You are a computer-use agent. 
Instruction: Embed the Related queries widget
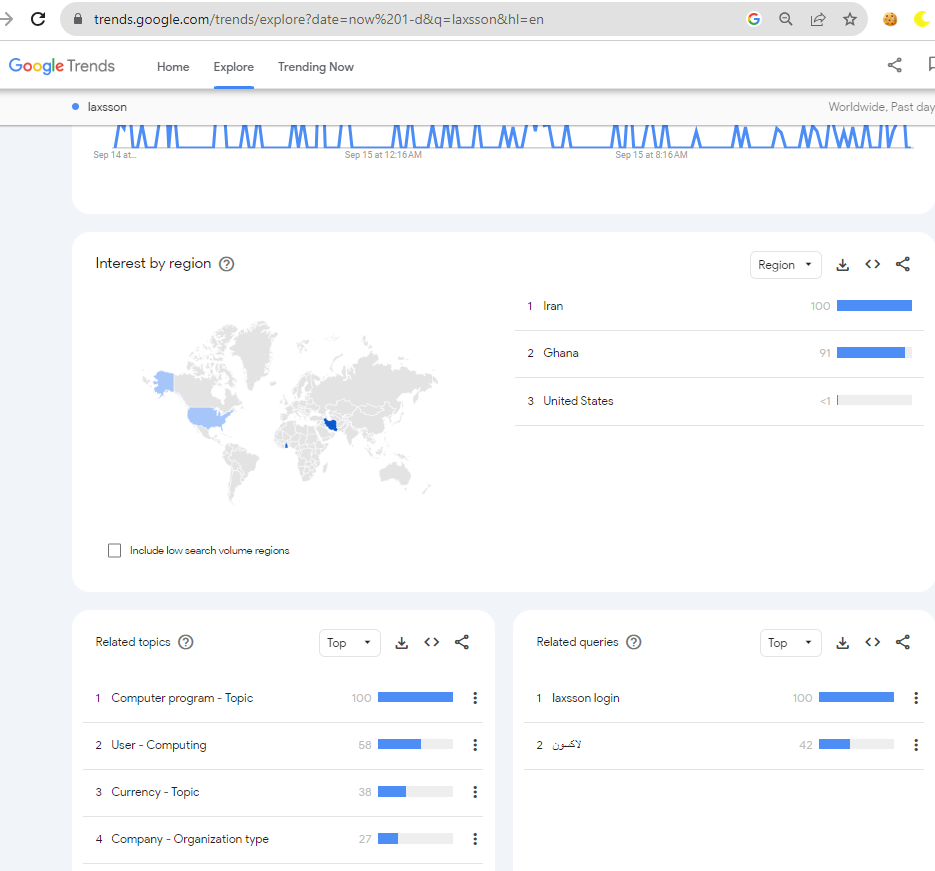[x=872, y=642]
